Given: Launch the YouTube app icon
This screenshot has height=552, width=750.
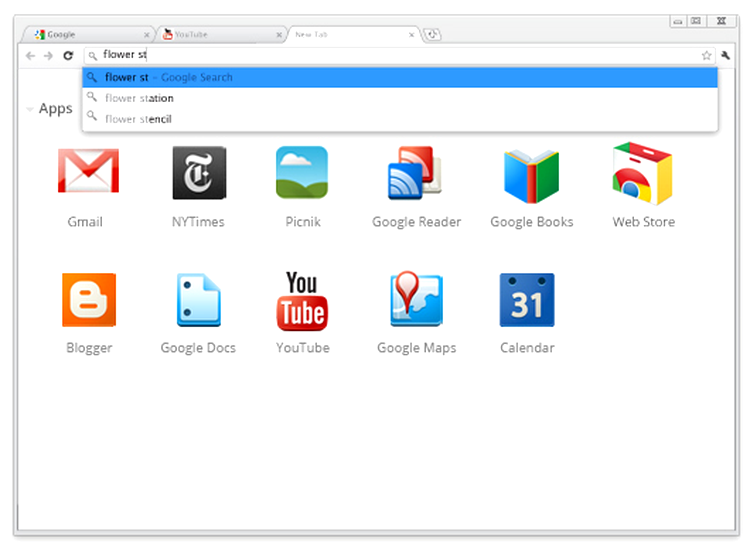Looking at the screenshot, I should (302, 301).
